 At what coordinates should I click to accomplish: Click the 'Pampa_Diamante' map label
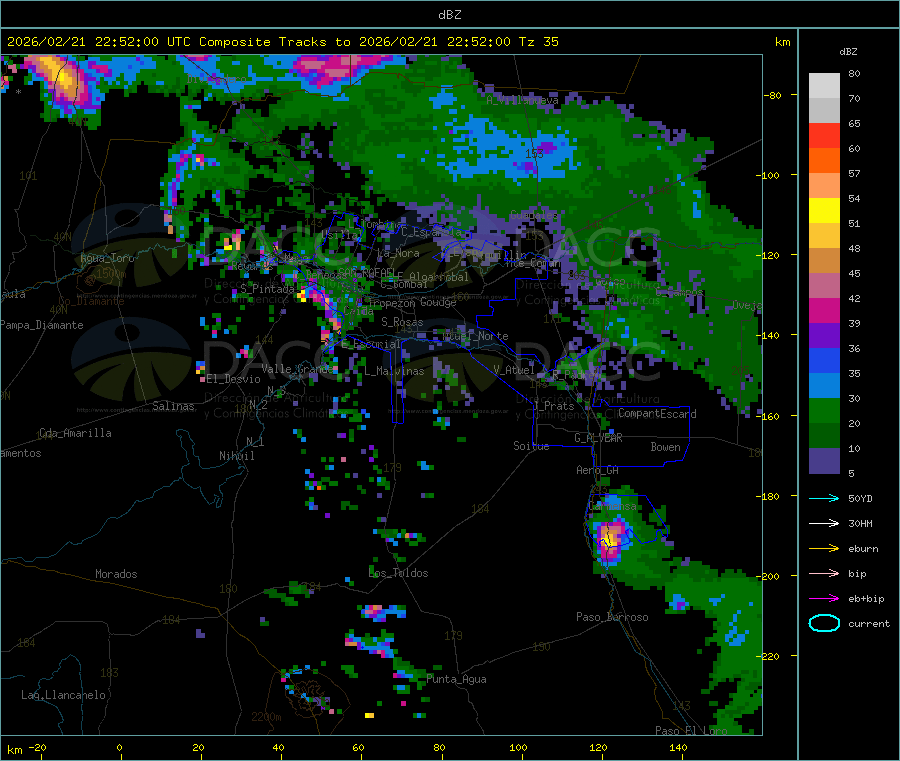pos(42,325)
